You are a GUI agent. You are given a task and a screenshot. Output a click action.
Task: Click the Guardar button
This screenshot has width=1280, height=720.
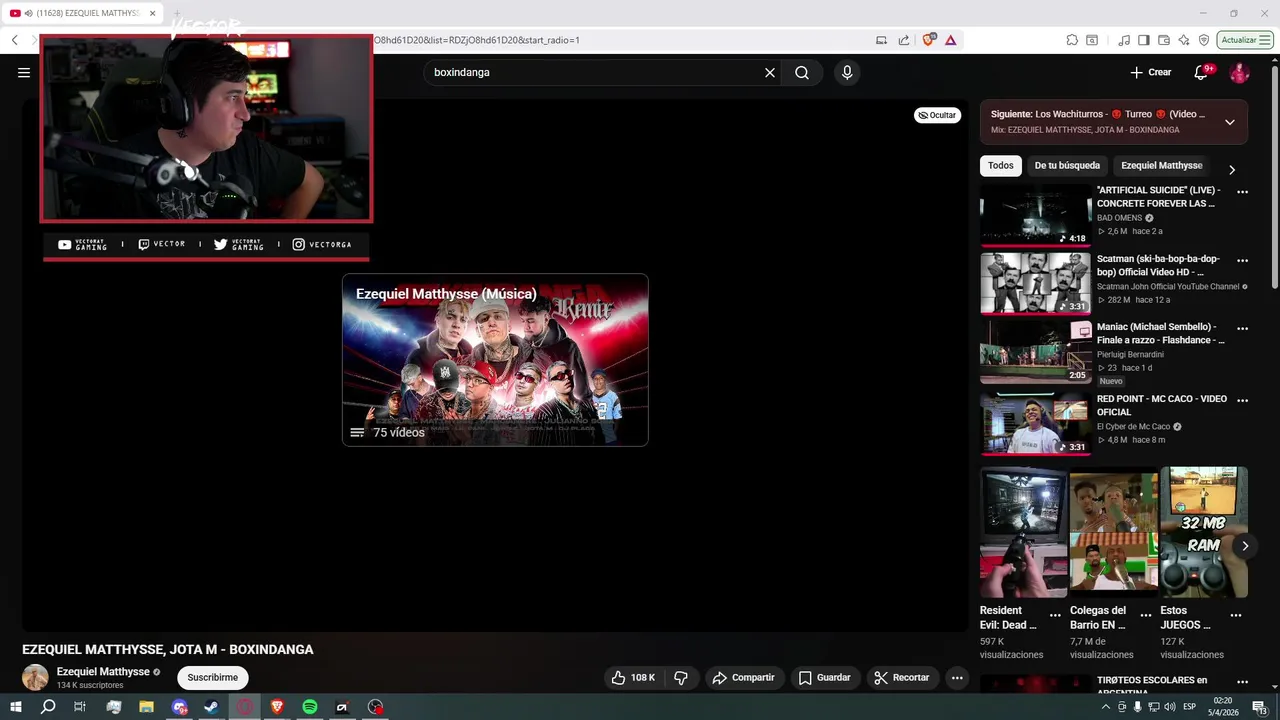point(824,677)
